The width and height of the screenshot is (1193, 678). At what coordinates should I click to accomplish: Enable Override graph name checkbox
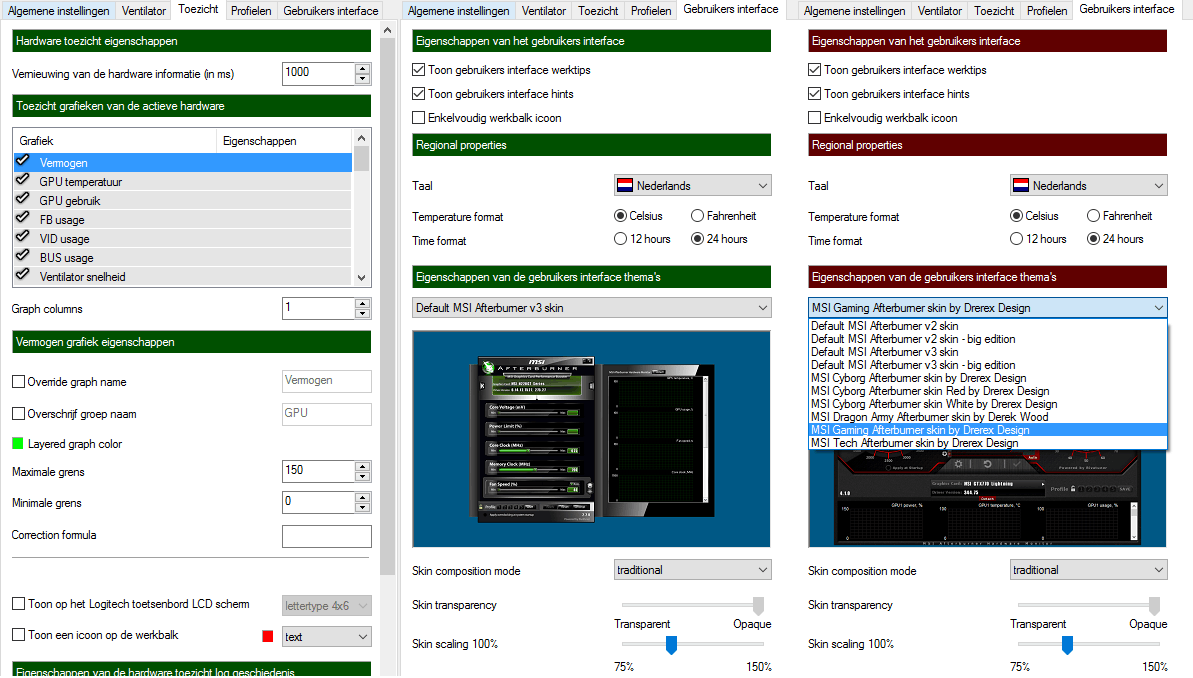tap(18, 382)
